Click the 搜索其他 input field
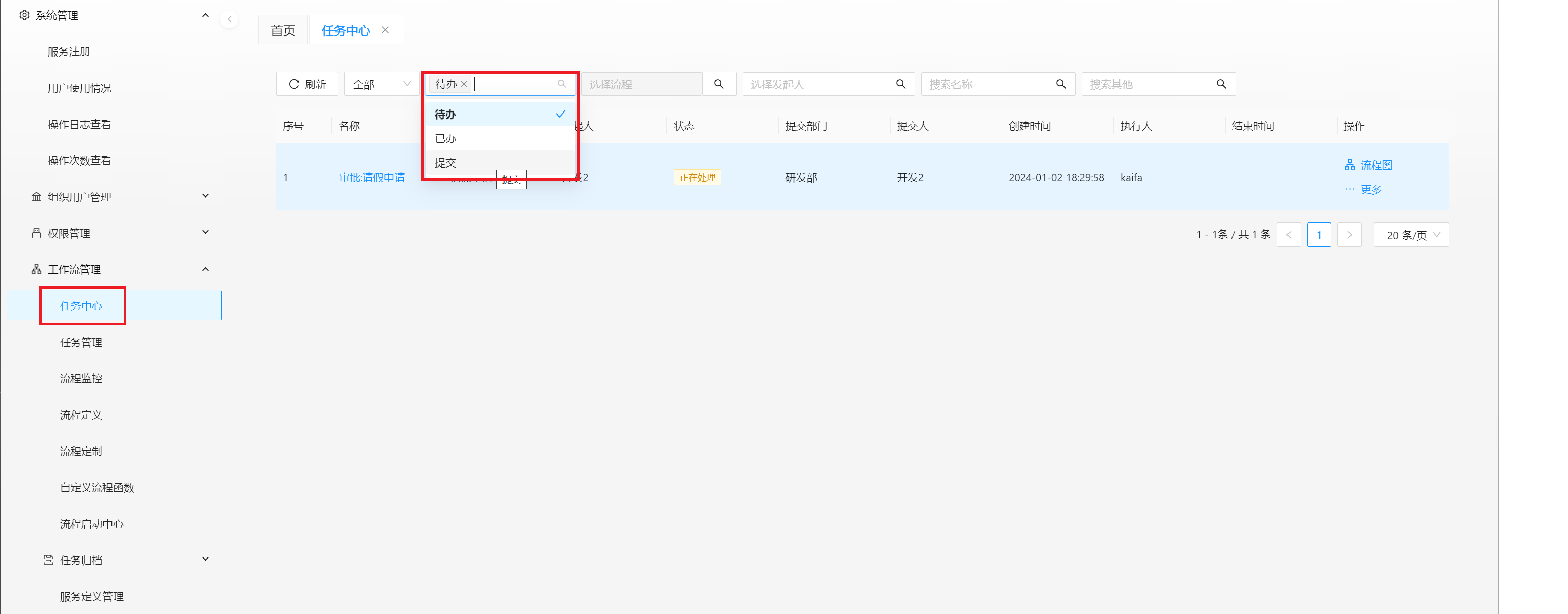The image size is (1568, 614). pos(1148,84)
